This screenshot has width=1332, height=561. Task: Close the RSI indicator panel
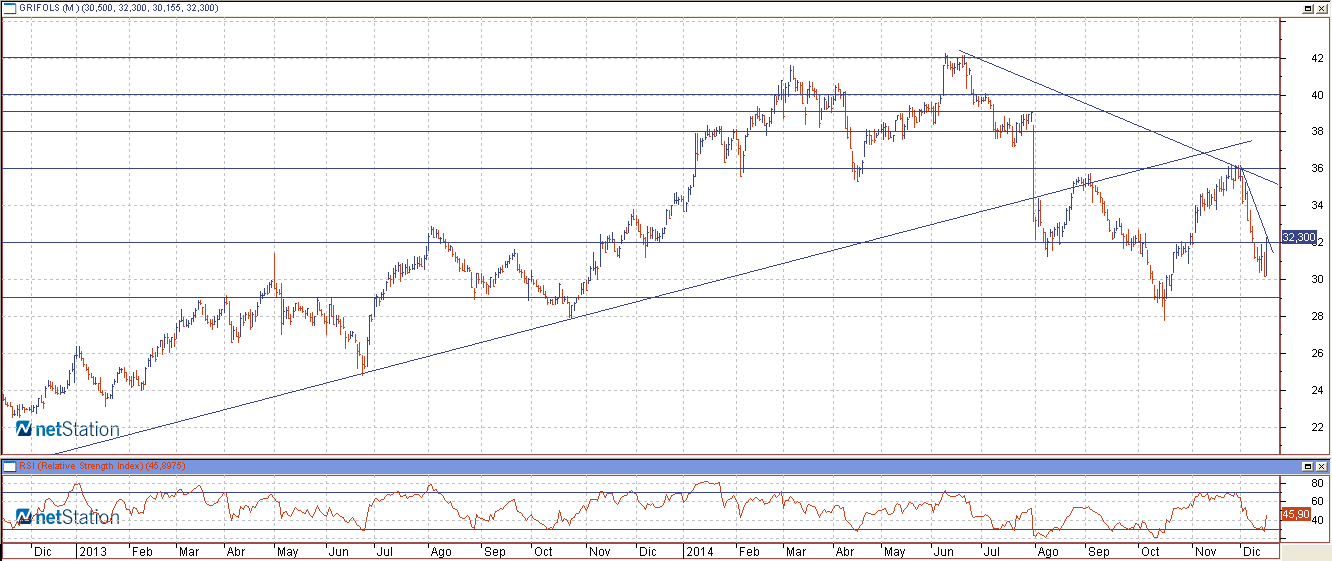(x=1321, y=466)
